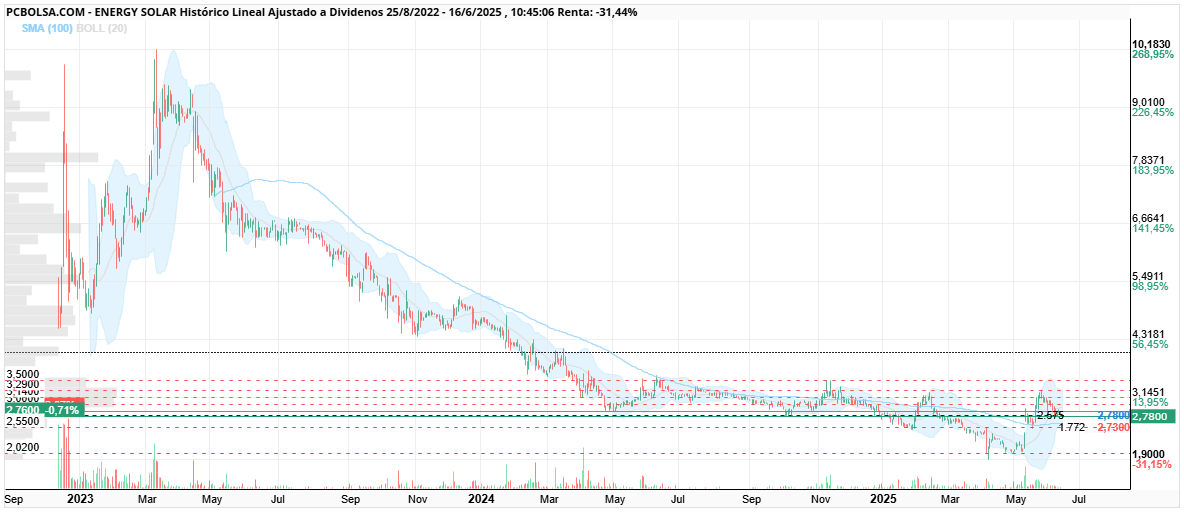The height and width of the screenshot is (512, 1184).
Task: Click the 10,1830 price axis label
Action: pos(1150,45)
